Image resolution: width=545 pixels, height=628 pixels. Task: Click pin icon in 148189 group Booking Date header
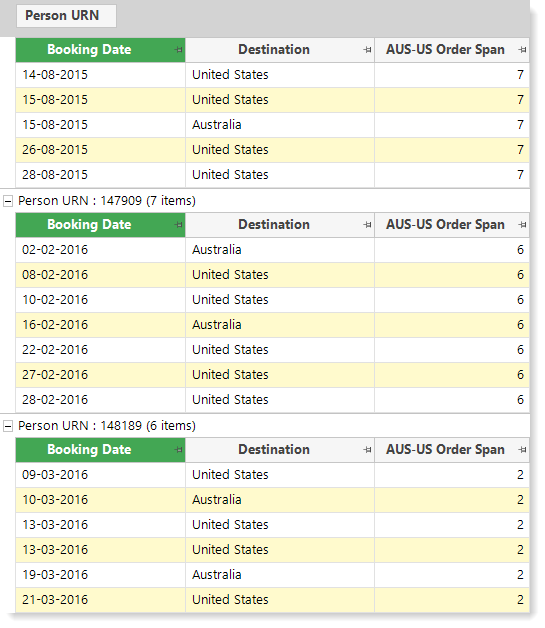[179, 450]
